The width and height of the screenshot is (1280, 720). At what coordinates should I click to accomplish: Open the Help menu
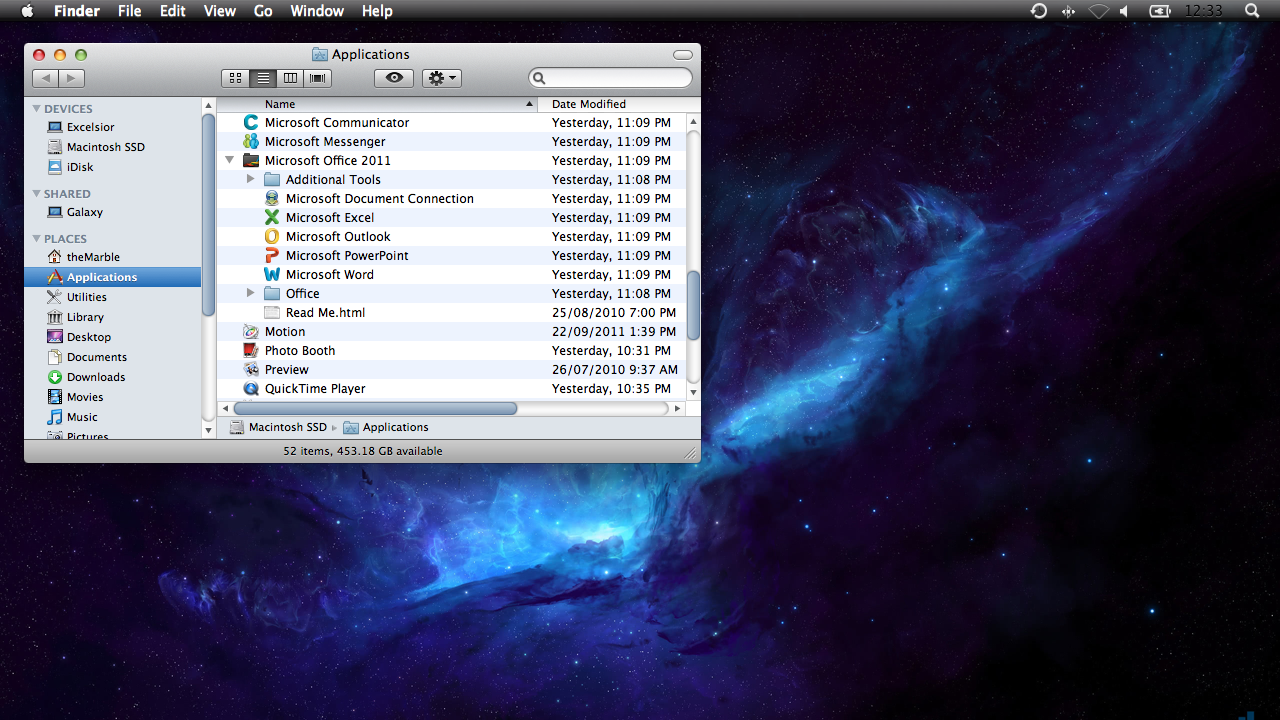coord(377,11)
